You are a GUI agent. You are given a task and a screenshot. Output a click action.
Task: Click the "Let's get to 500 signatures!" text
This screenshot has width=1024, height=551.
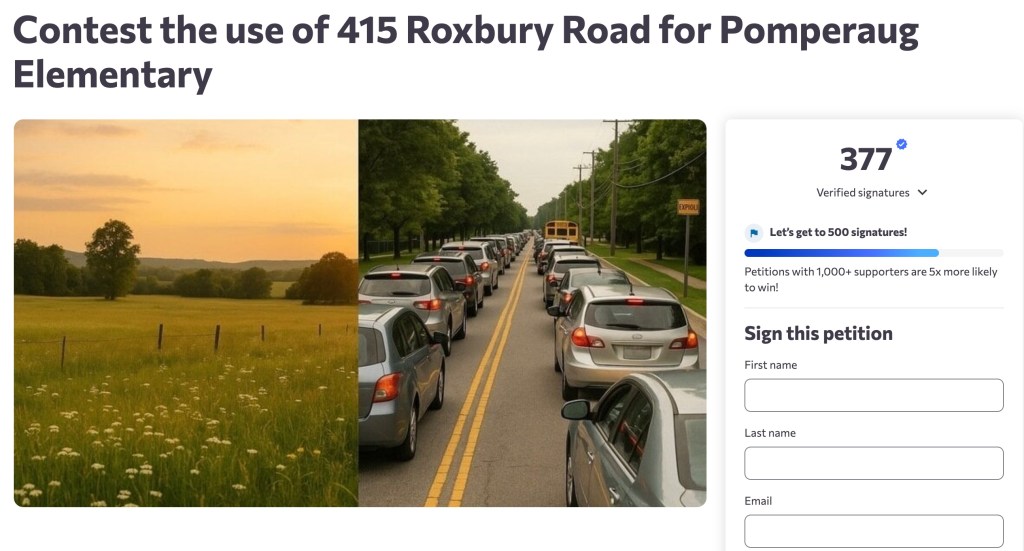838,232
